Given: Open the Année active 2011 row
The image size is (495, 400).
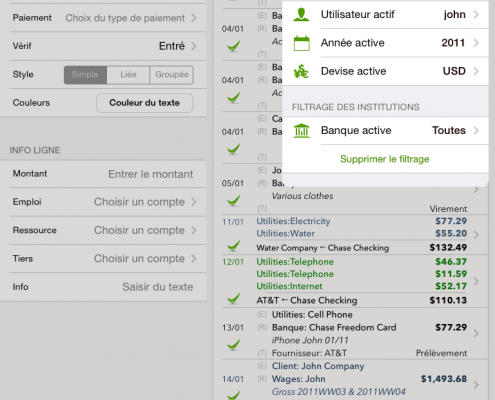Looking at the screenshot, I should coord(385,43).
